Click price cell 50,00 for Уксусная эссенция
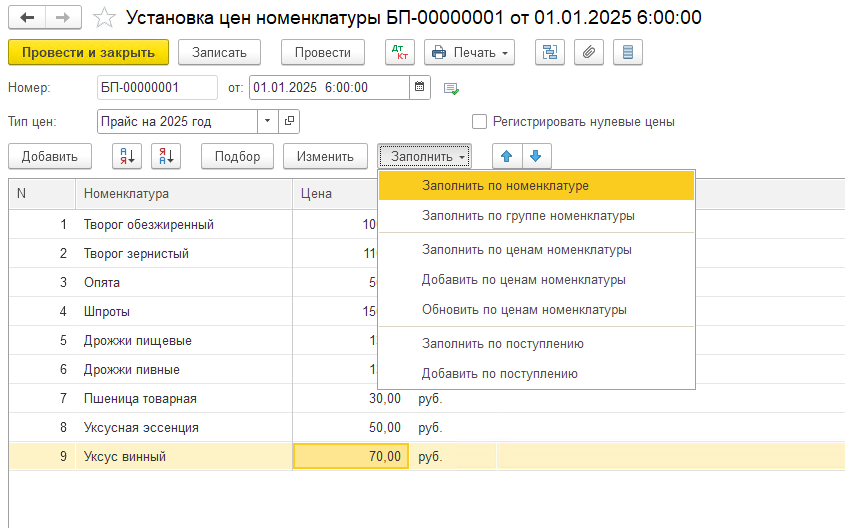Viewport: 845px width, 528px height. 351,428
